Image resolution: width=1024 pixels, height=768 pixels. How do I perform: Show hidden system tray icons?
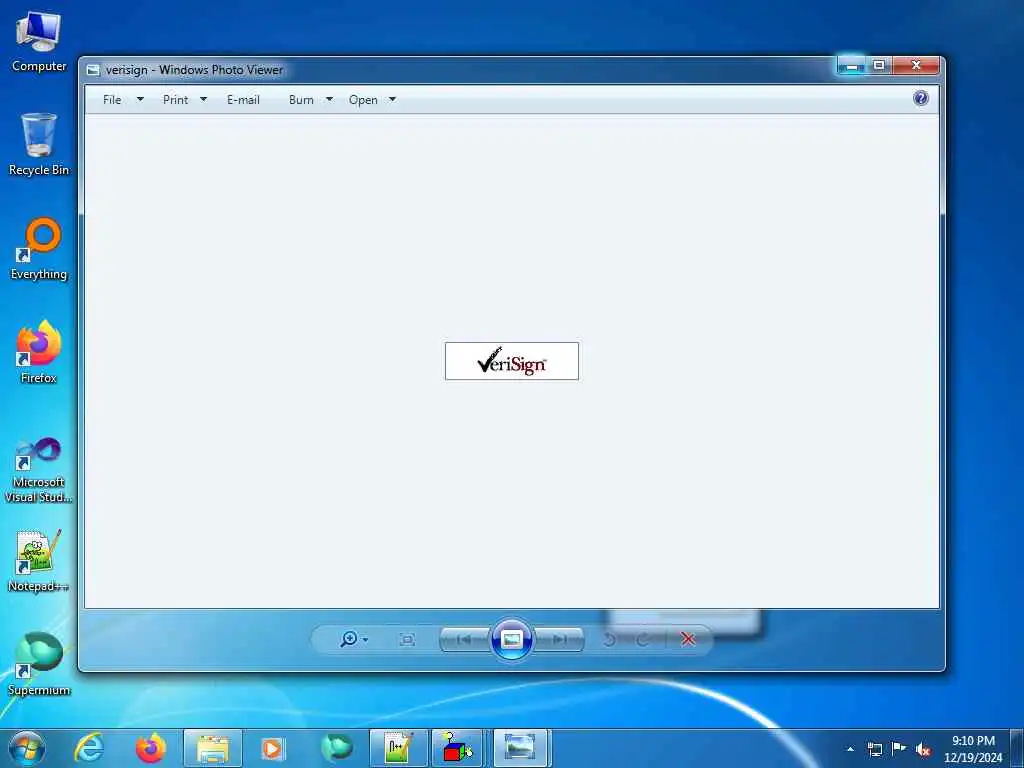[850, 749]
